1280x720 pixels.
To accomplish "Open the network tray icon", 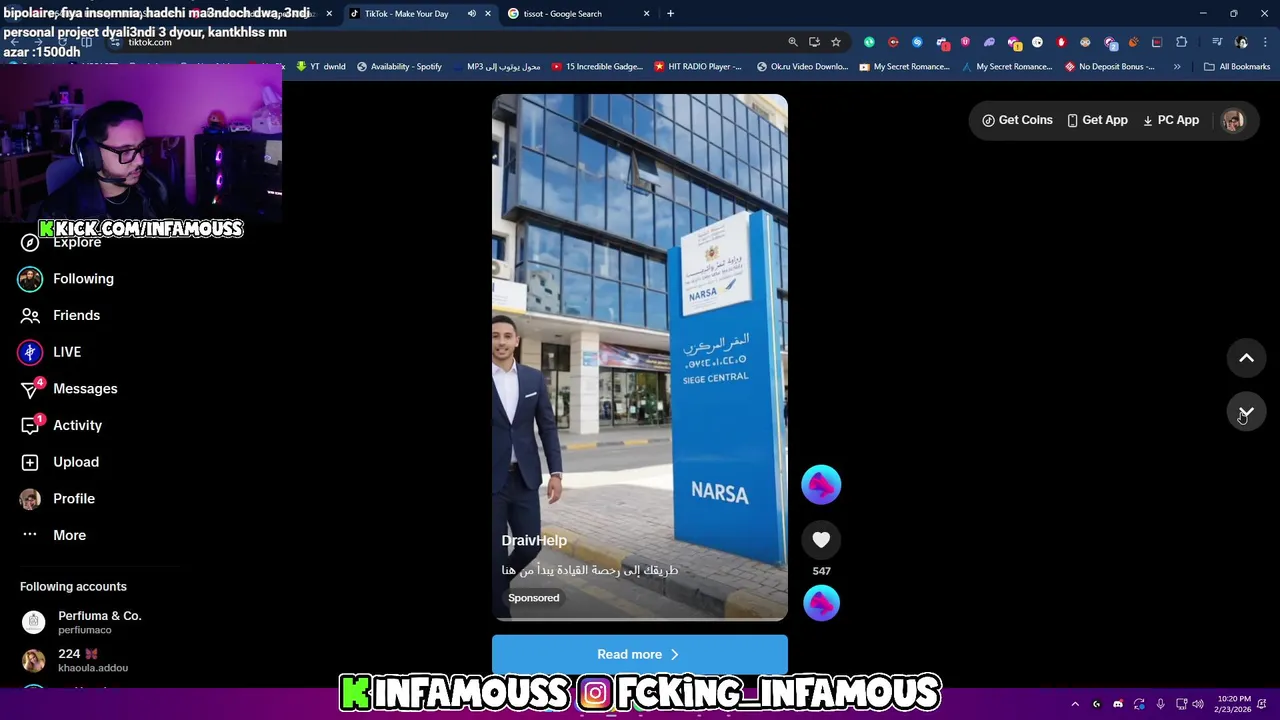I will point(1181,704).
